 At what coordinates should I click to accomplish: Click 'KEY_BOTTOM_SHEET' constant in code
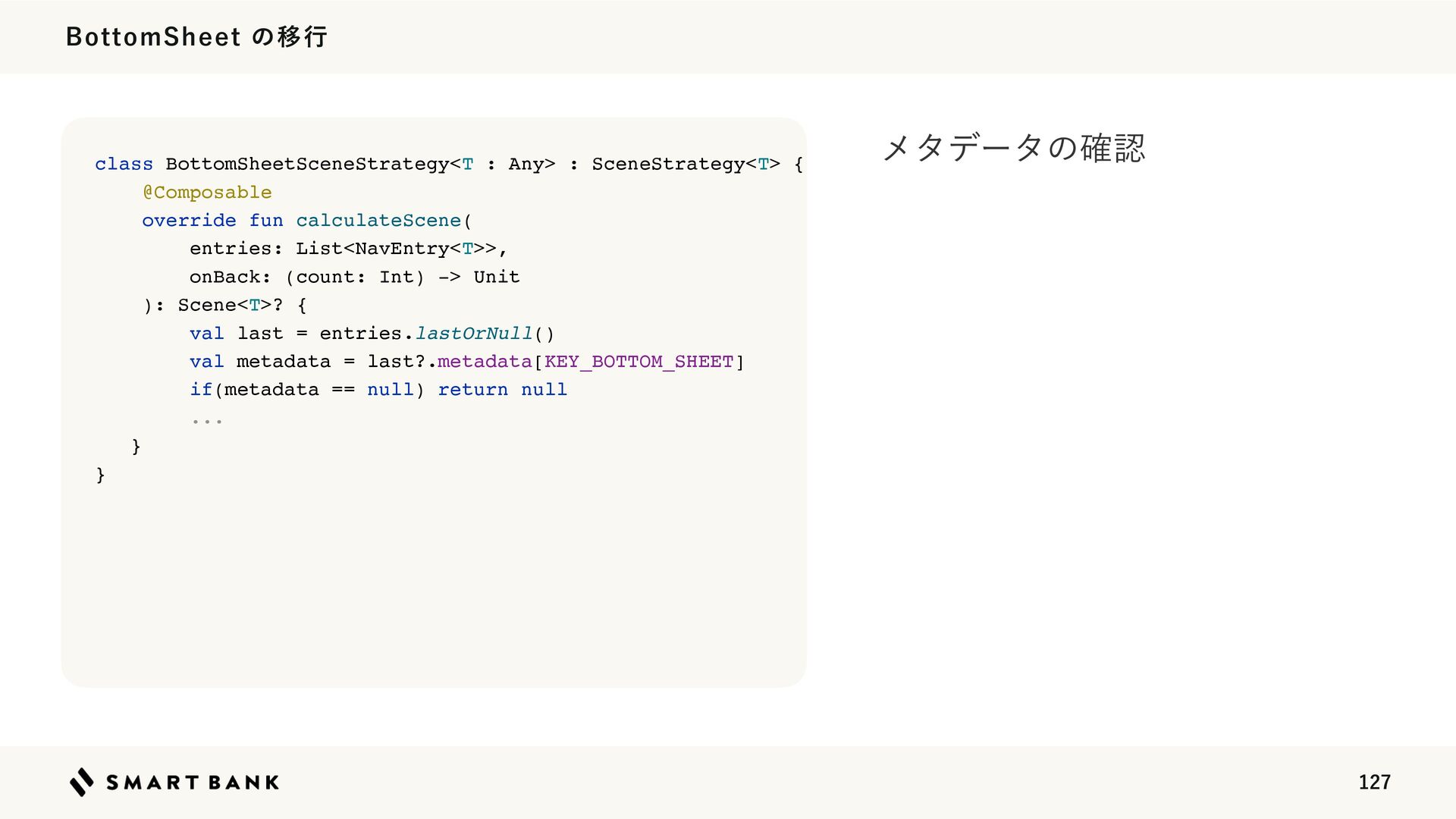click(639, 362)
